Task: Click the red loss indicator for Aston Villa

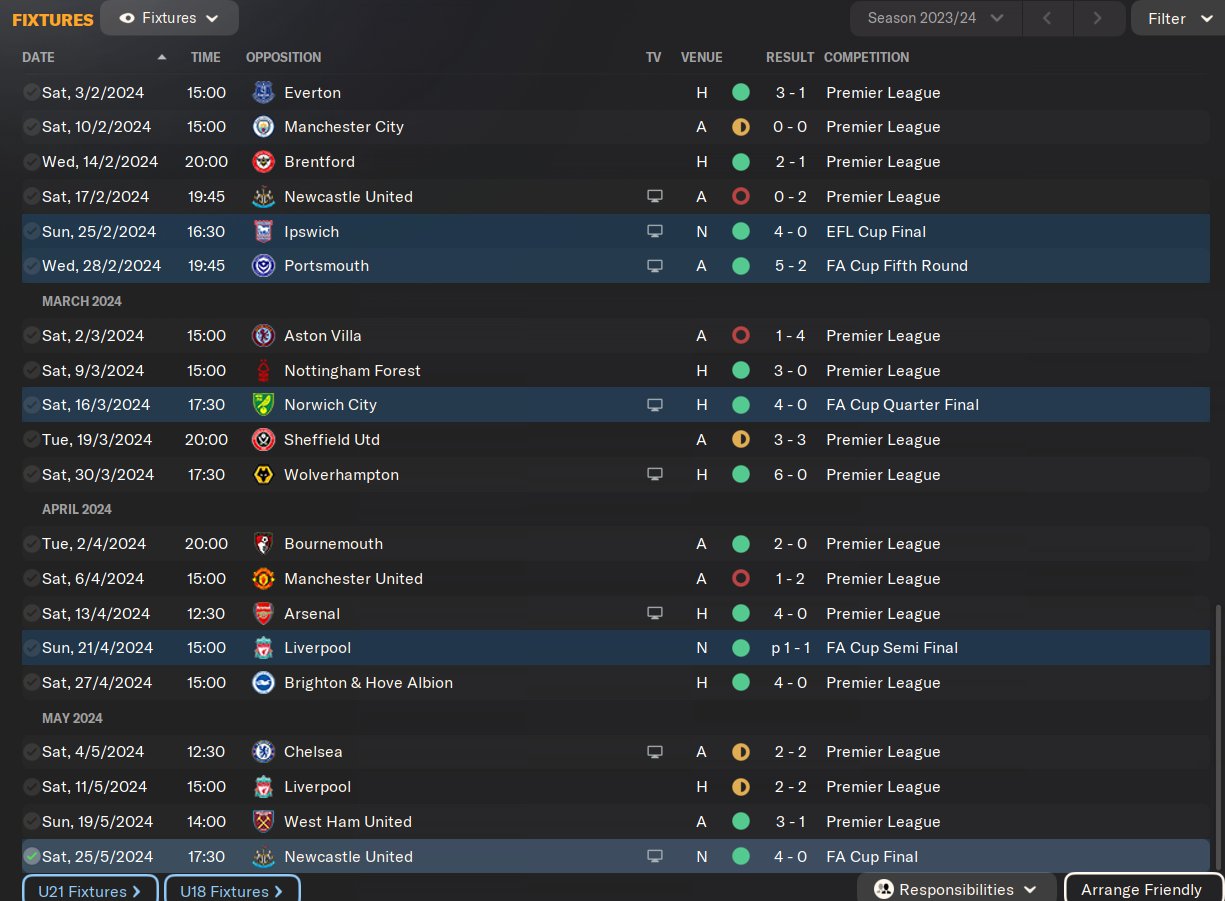Action: click(x=741, y=336)
